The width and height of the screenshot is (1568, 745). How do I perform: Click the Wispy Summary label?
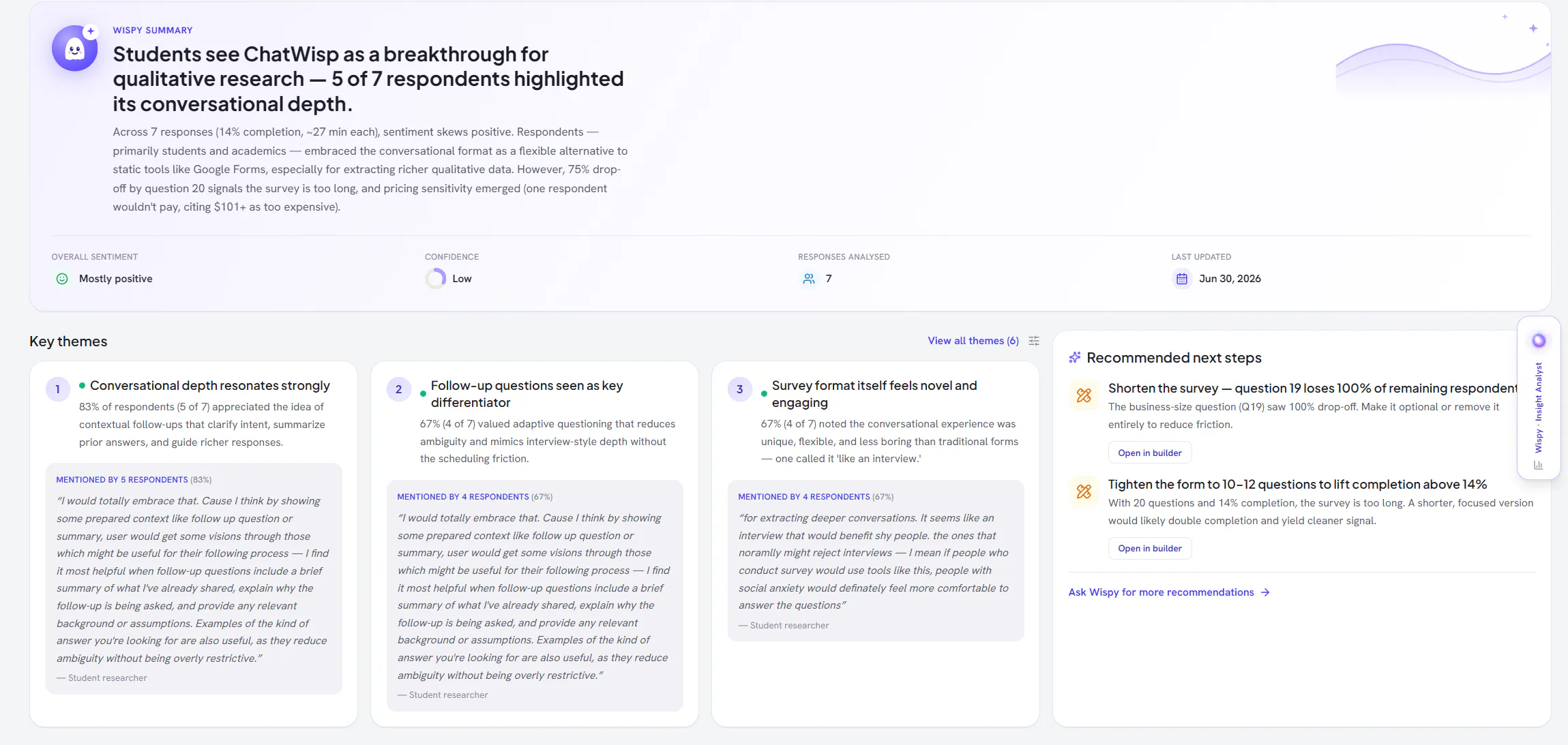click(x=153, y=31)
